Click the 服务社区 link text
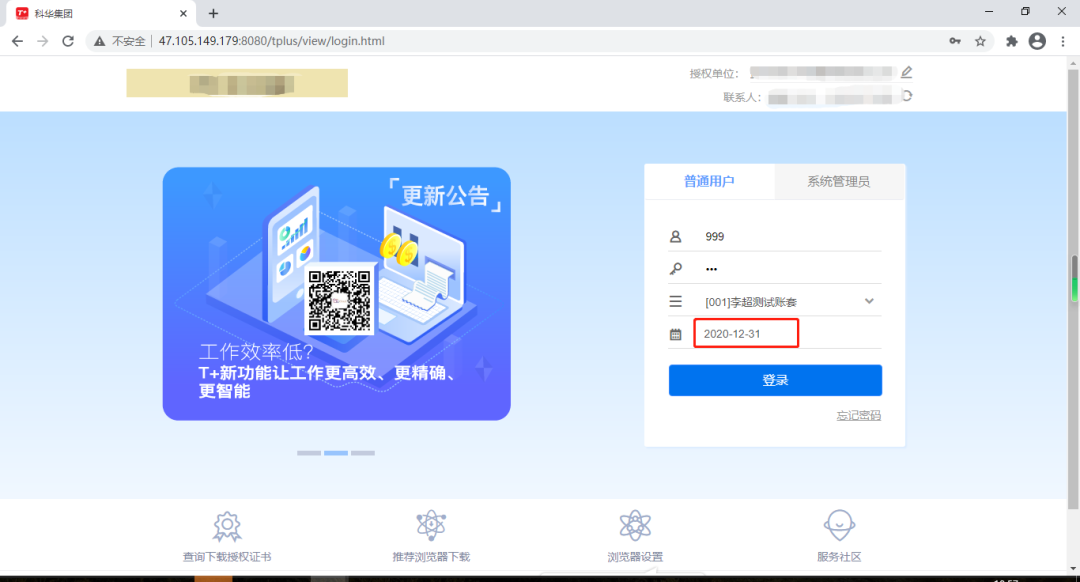This screenshot has height=582, width=1080. click(839, 557)
